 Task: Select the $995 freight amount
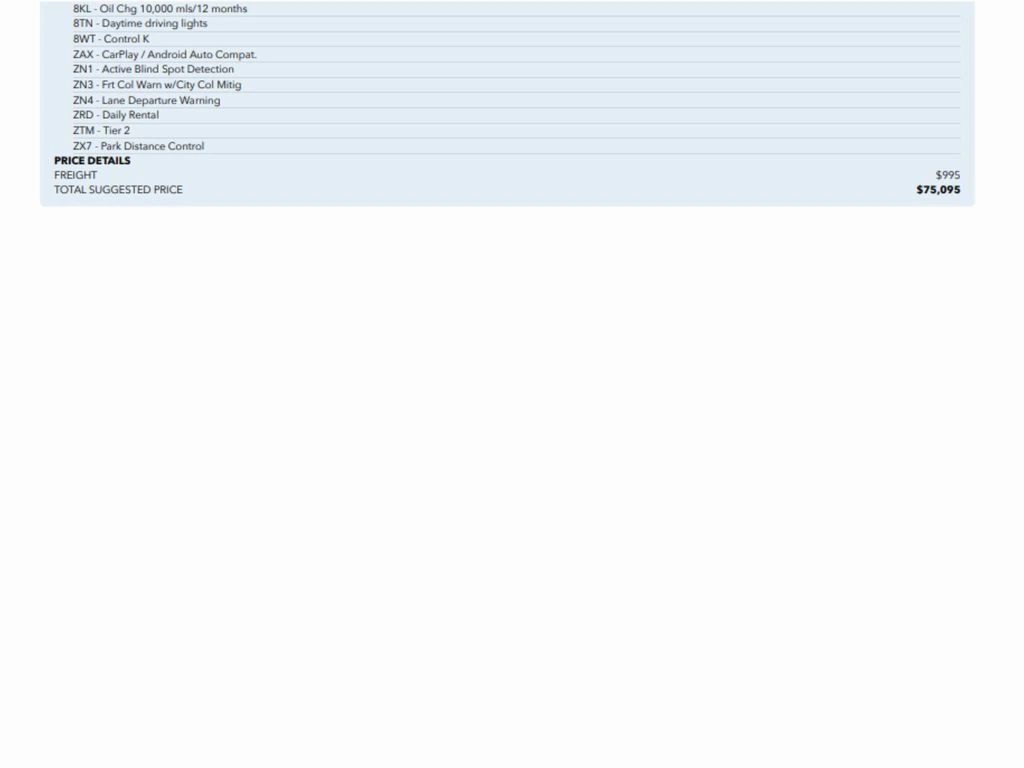pos(947,175)
